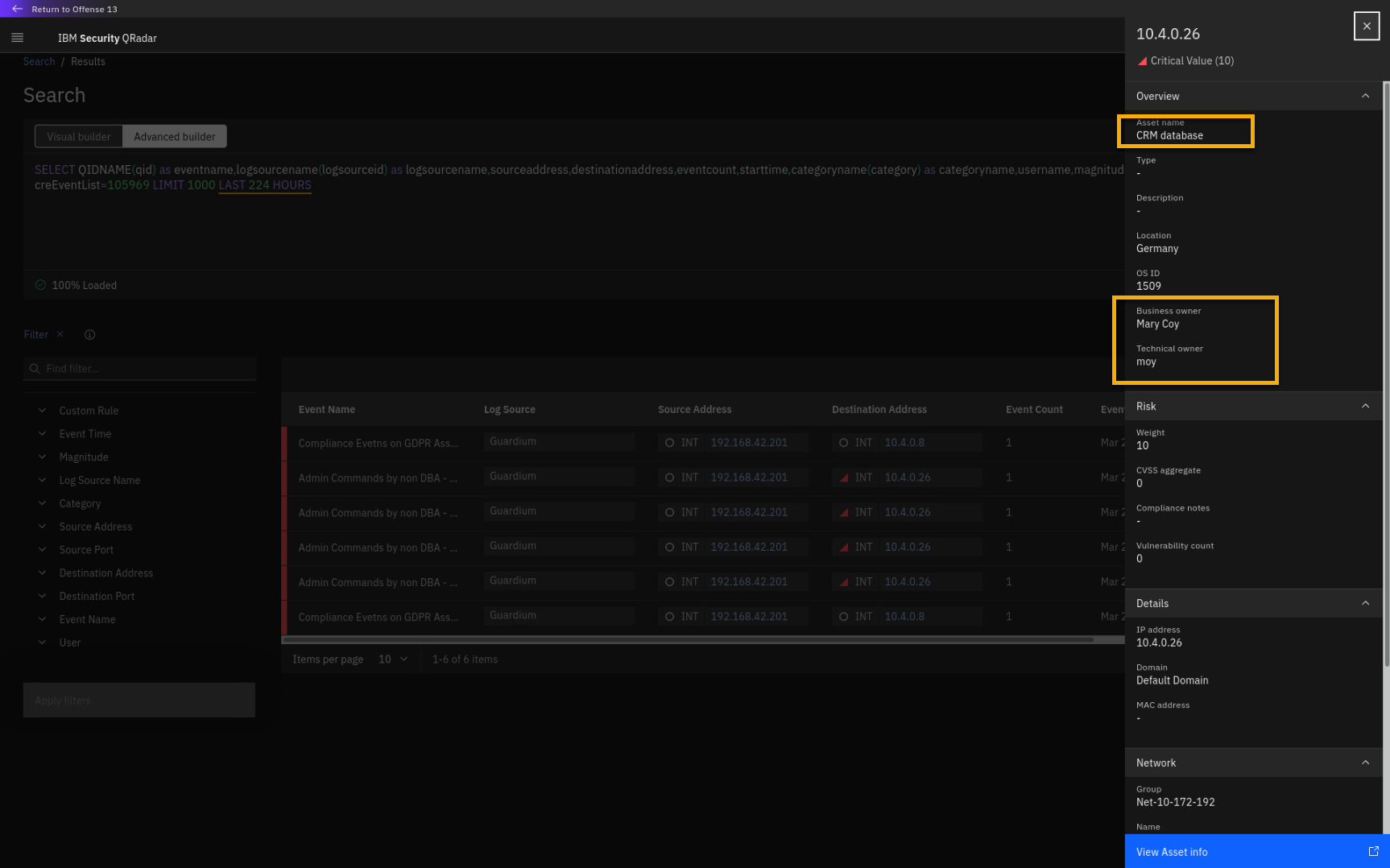The width and height of the screenshot is (1390, 868).
Task: Click the external link icon in View Asset info
Action: (x=1373, y=851)
